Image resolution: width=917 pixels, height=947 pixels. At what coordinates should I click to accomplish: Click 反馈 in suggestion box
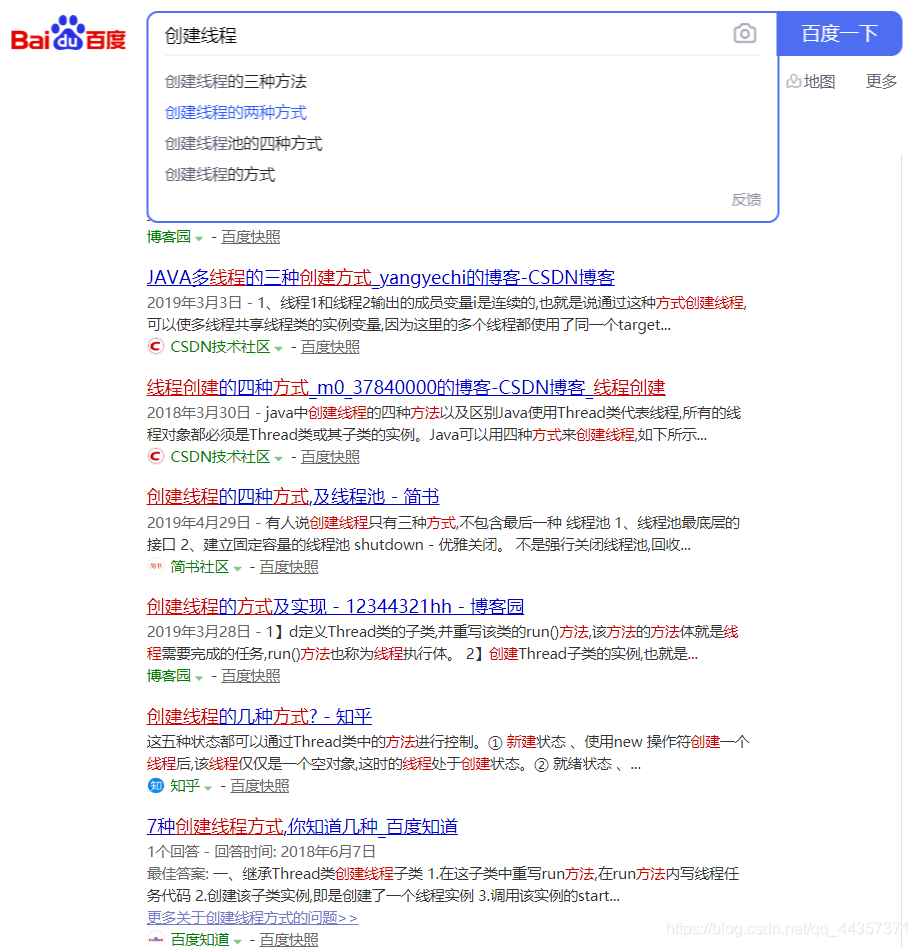tap(746, 200)
